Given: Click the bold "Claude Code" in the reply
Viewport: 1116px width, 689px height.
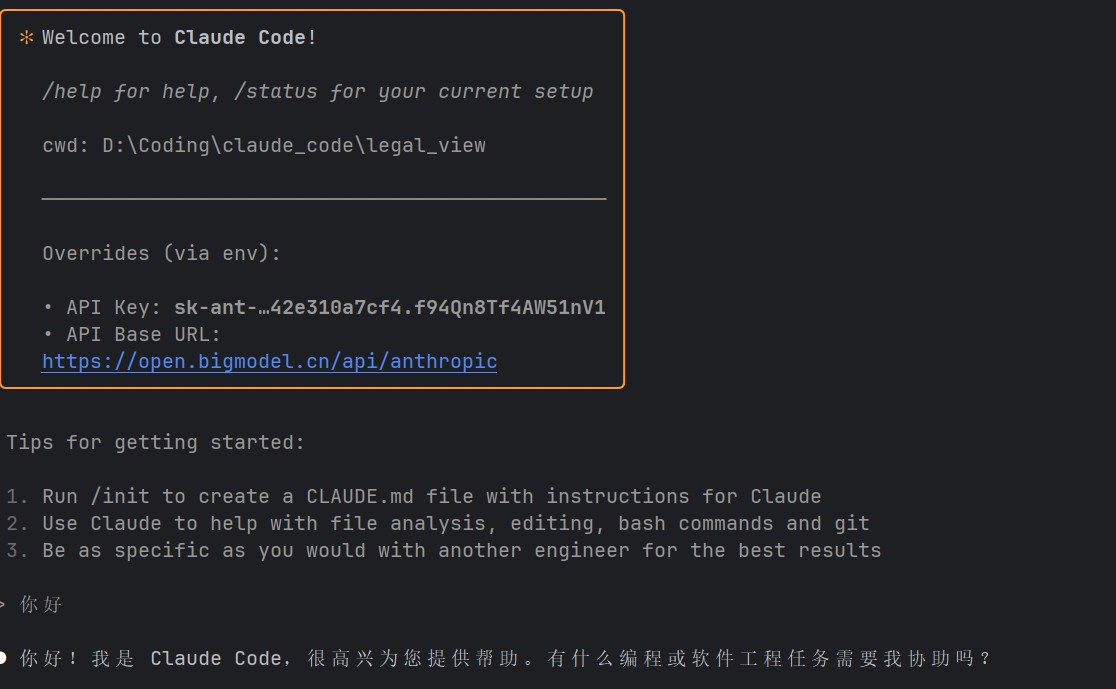Looking at the screenshot, I should 216,659.
